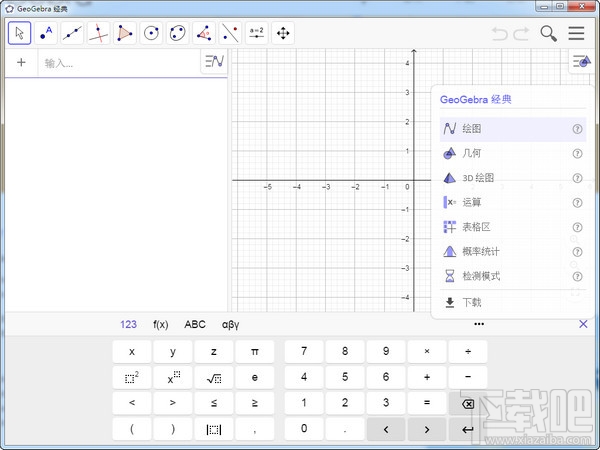Click the plus add-item button
Screen dimensions: 600x450
click(x=21, y=62)
